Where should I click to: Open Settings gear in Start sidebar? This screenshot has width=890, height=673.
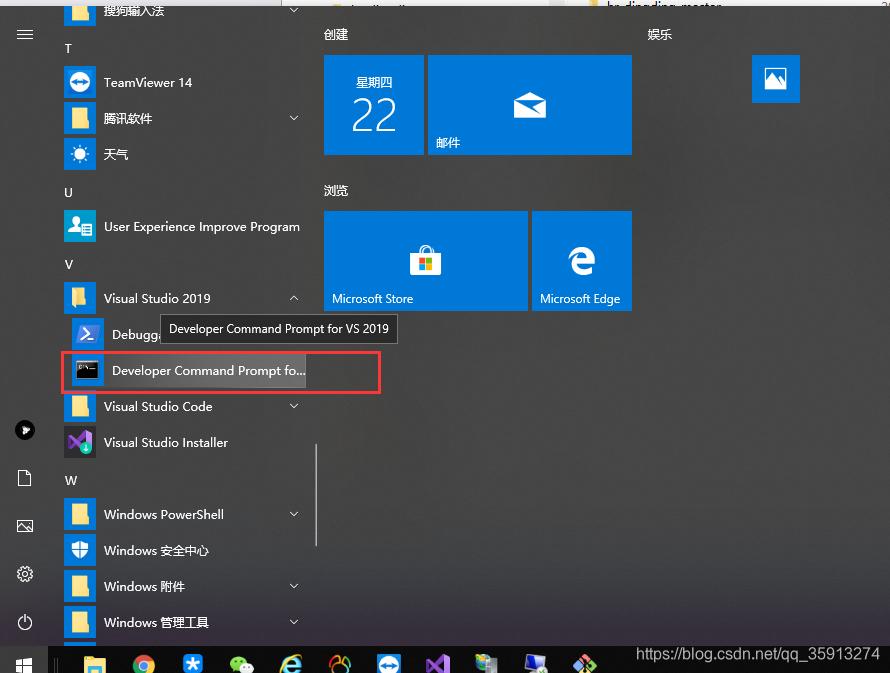24,574
